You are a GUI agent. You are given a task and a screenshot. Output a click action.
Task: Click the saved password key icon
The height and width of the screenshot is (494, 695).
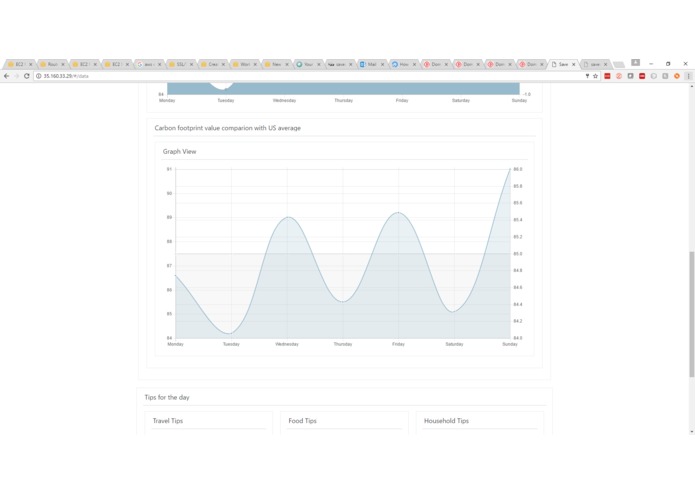pyautogui.click(x=587, y=76)
